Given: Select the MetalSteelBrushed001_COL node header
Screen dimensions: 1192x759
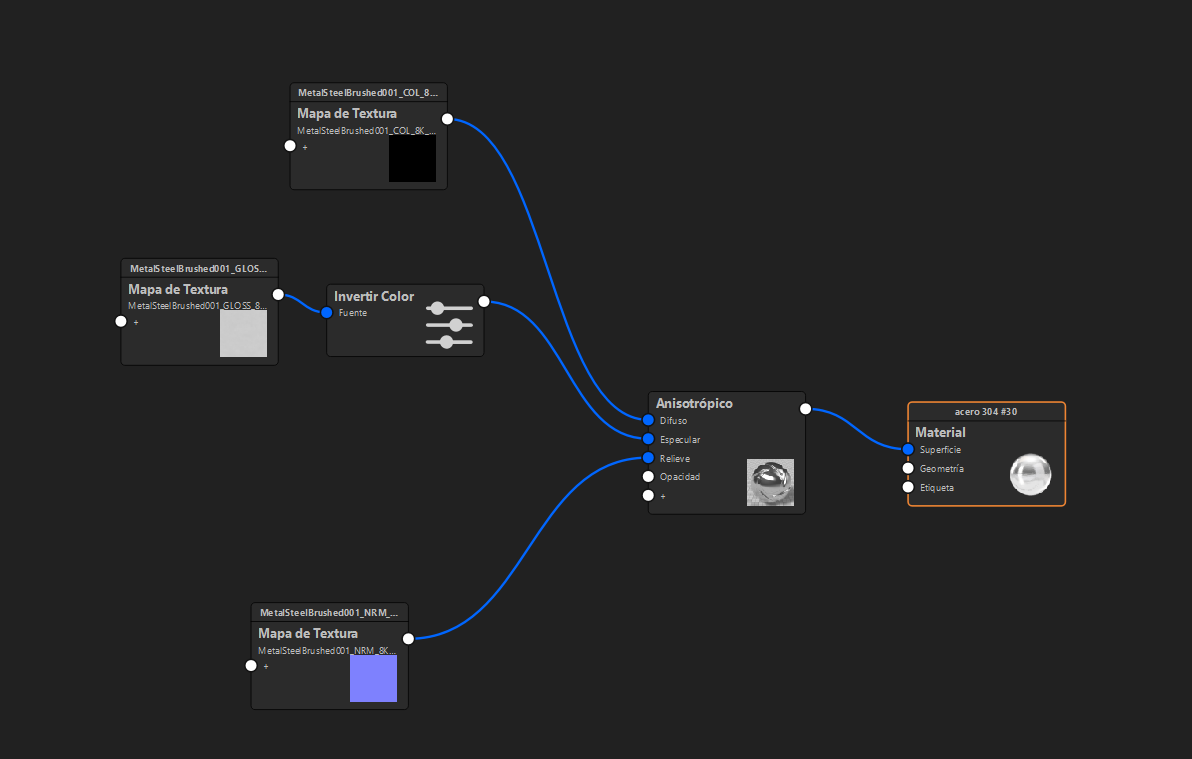Looking at the screenshot, I should click(368, 93).
